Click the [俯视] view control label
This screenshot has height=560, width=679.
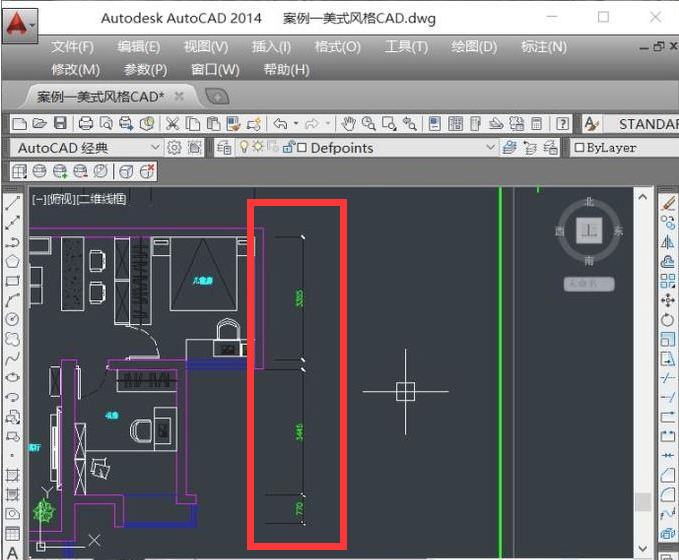point(59,199)
